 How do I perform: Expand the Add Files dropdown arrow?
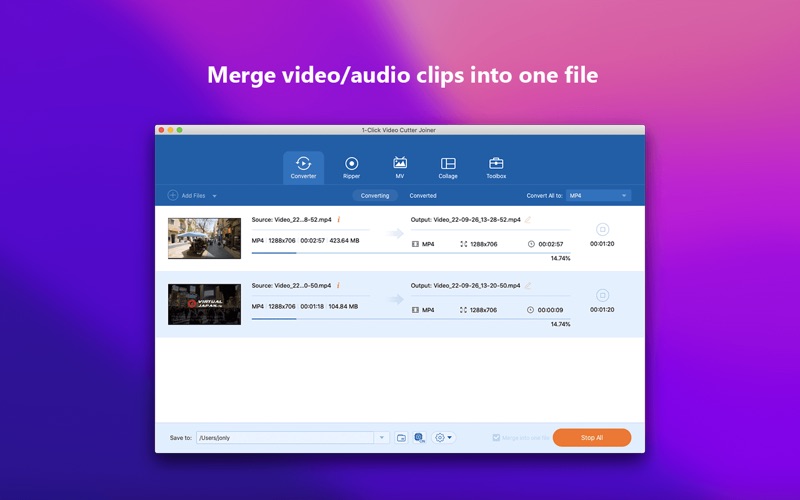pos(214,196)
